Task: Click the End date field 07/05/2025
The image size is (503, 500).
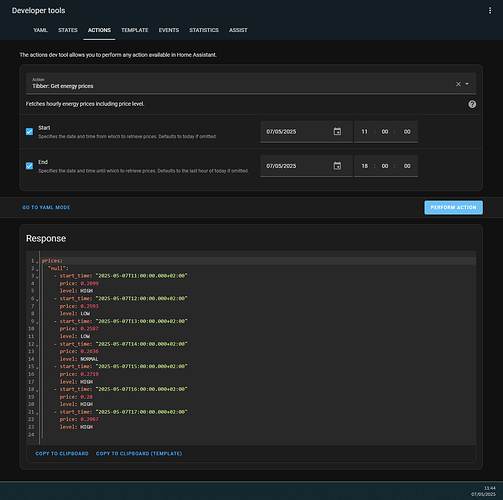Action: 296,166
